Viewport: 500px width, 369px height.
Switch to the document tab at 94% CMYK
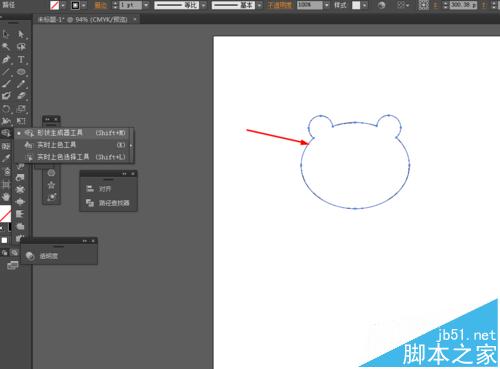(x=82, y=20)
